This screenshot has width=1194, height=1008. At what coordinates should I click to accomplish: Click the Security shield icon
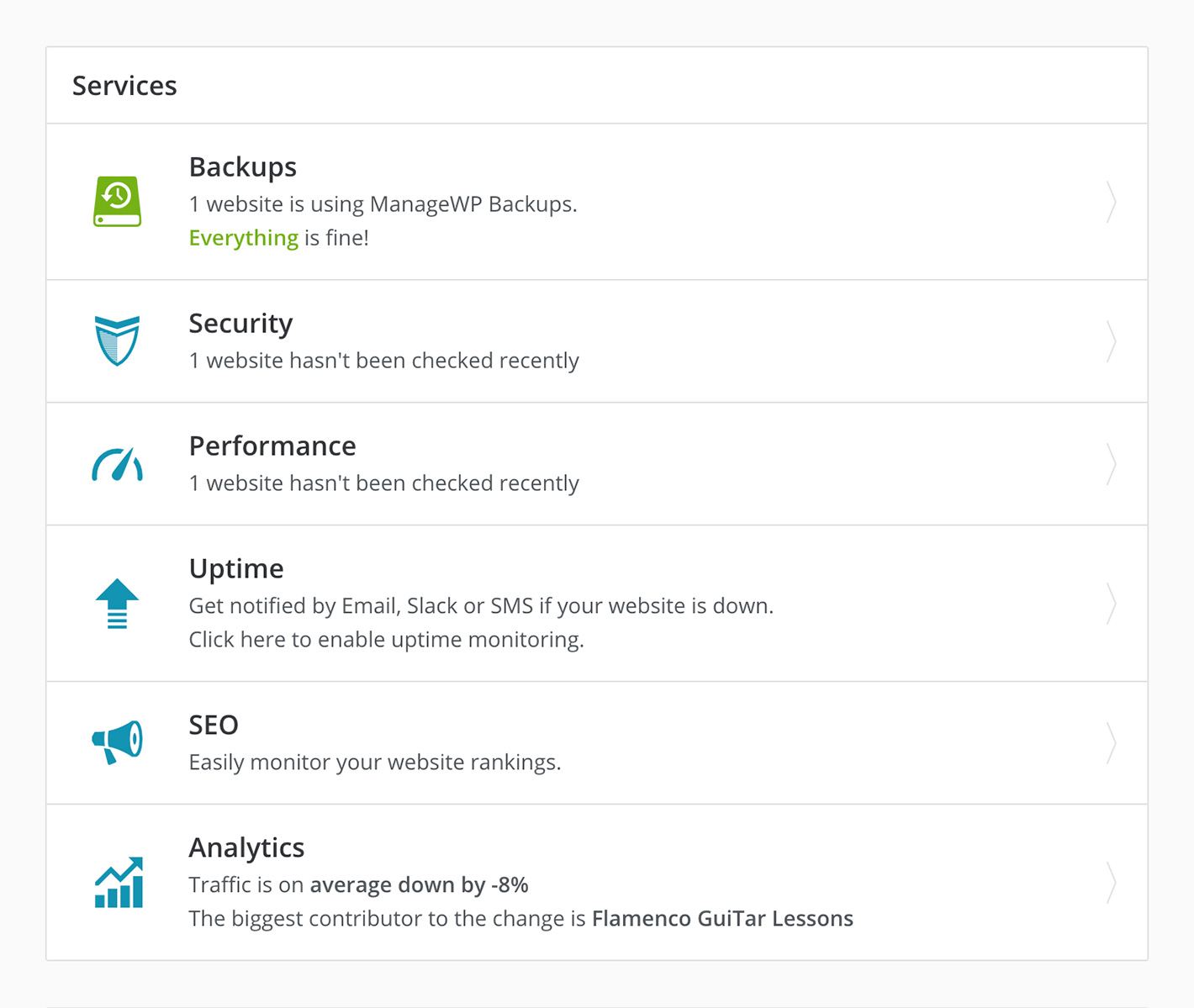[x=117, y=340]
